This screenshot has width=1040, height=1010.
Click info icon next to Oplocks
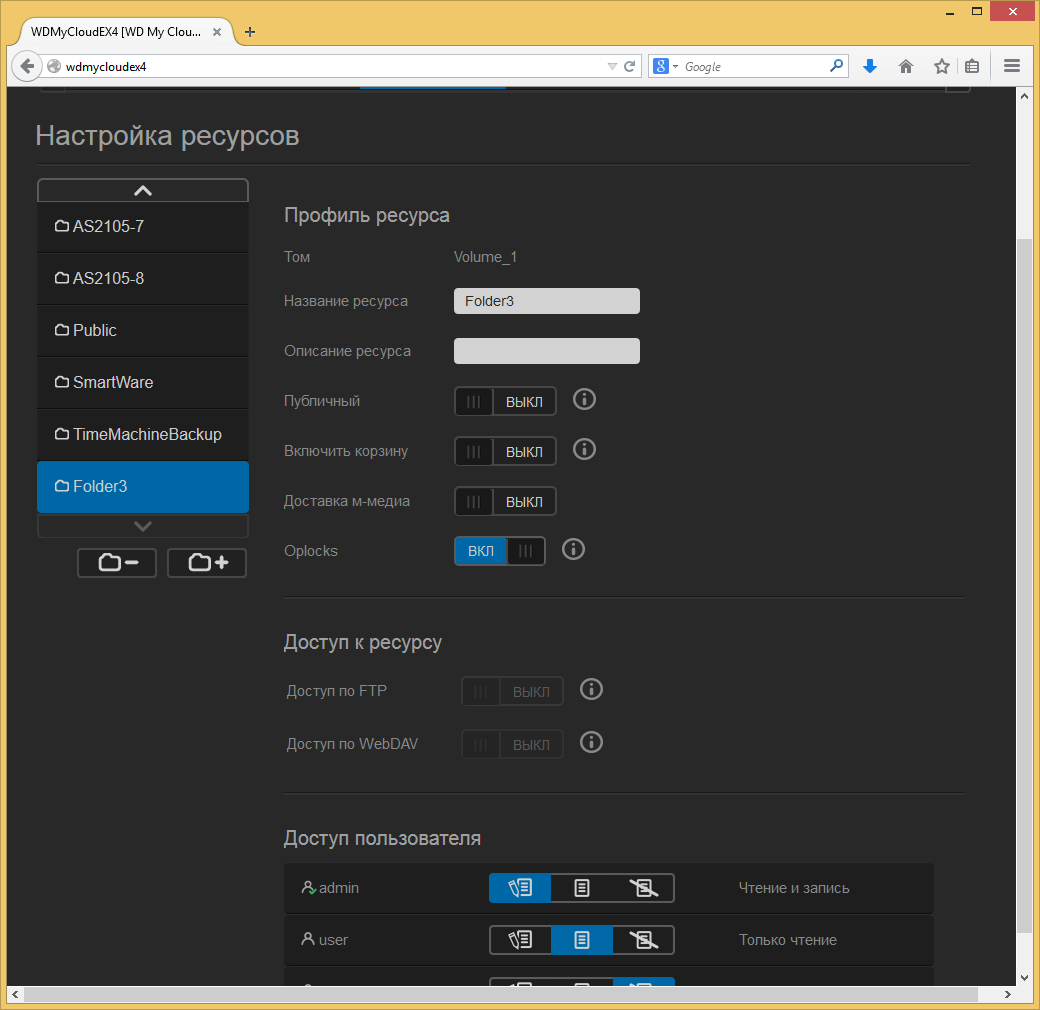pyautogui.click(x=574, y=549)
